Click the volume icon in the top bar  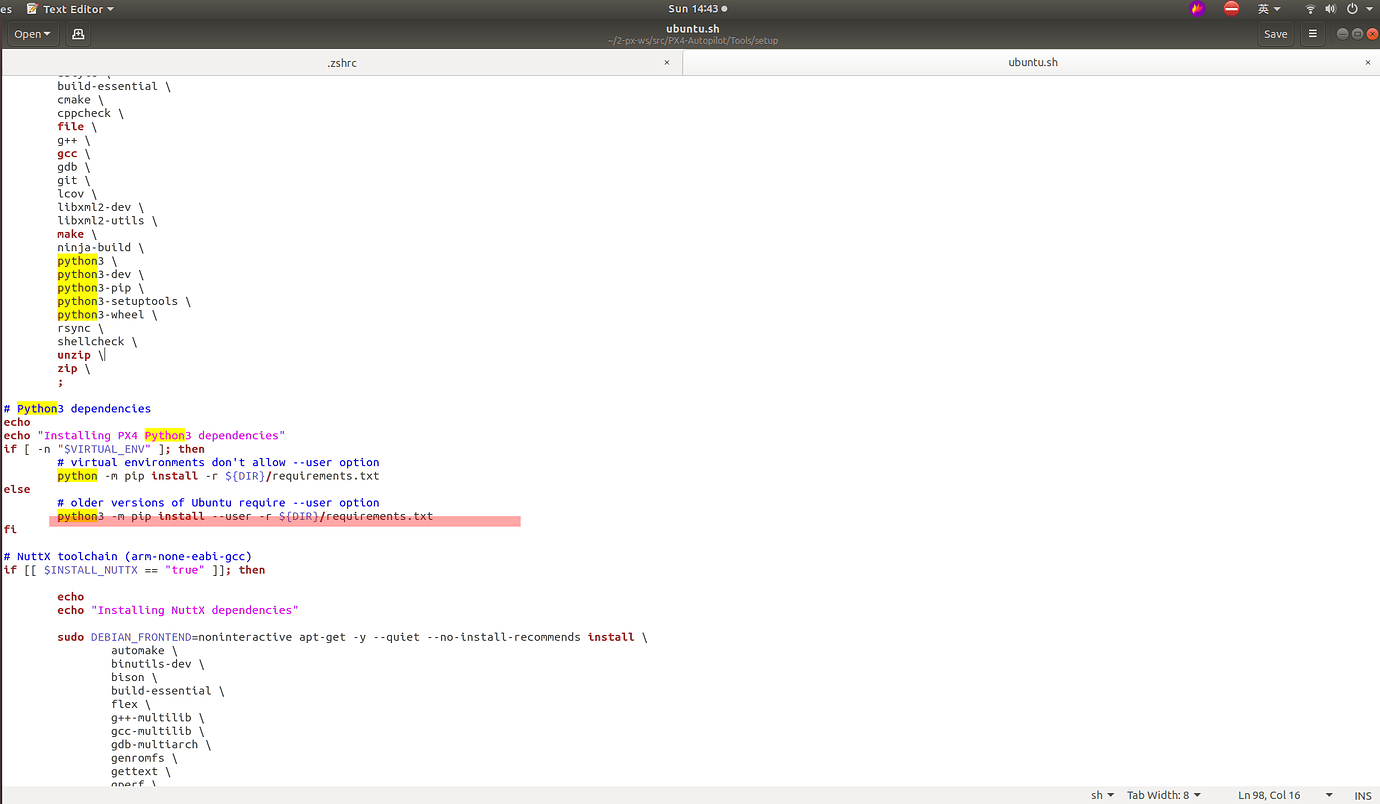(1330, 8)
